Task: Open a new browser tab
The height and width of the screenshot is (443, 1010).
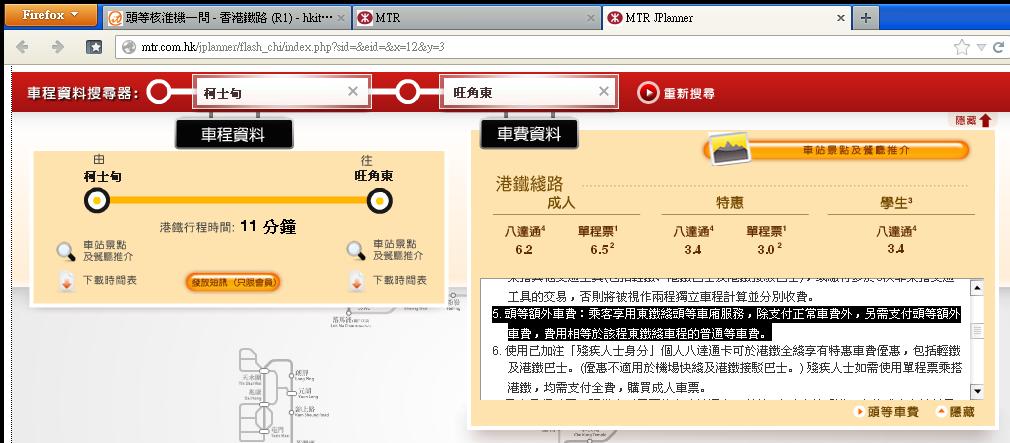Action: tap(866, 18)
